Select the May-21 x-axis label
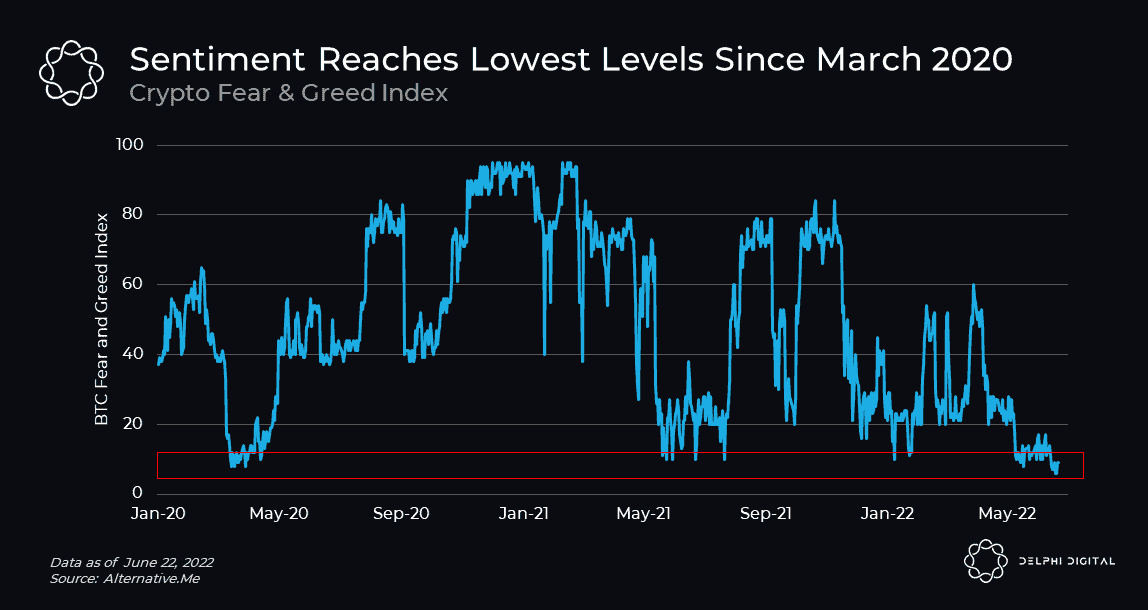The image size is (1148, 610). (x=643, y=514)
